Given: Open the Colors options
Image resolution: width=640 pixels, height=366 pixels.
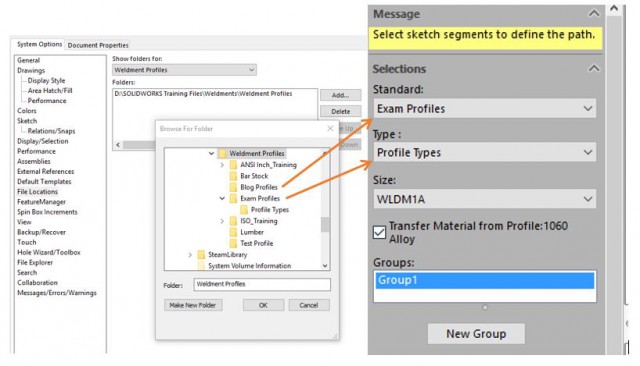Looking at the screenshot, I should pyautogui.click(x=27, y=111).
